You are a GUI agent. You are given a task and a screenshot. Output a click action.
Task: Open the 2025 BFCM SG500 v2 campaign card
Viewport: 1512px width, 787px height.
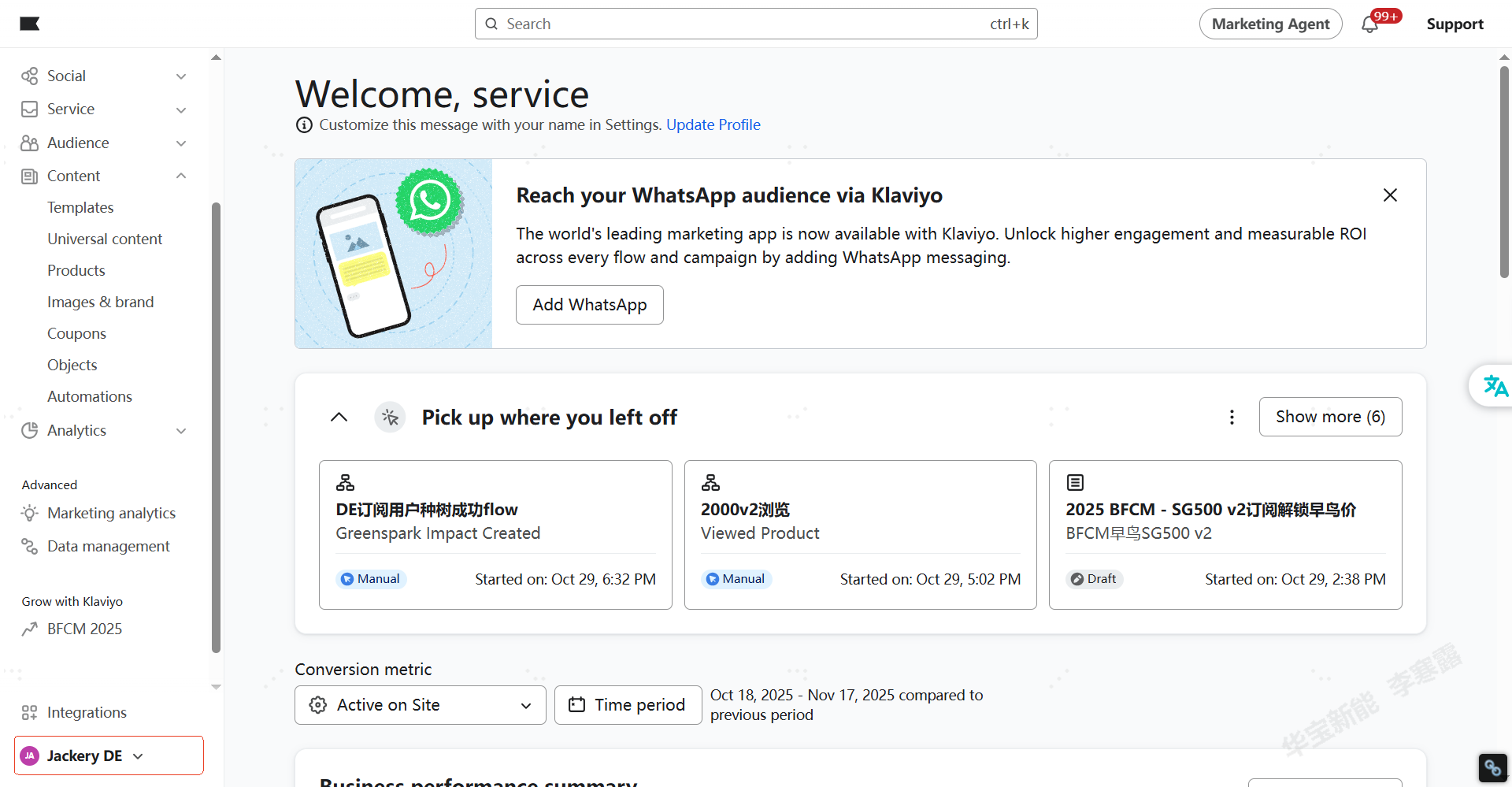click(x=1225, y=535)
